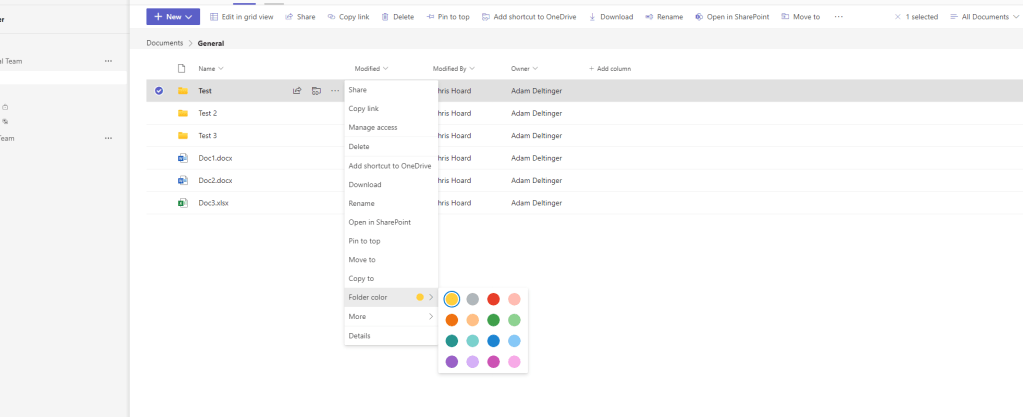Click Documents in the breadcrumb
This screenshot has height=417, width=1023.
(x=164, y=44)
